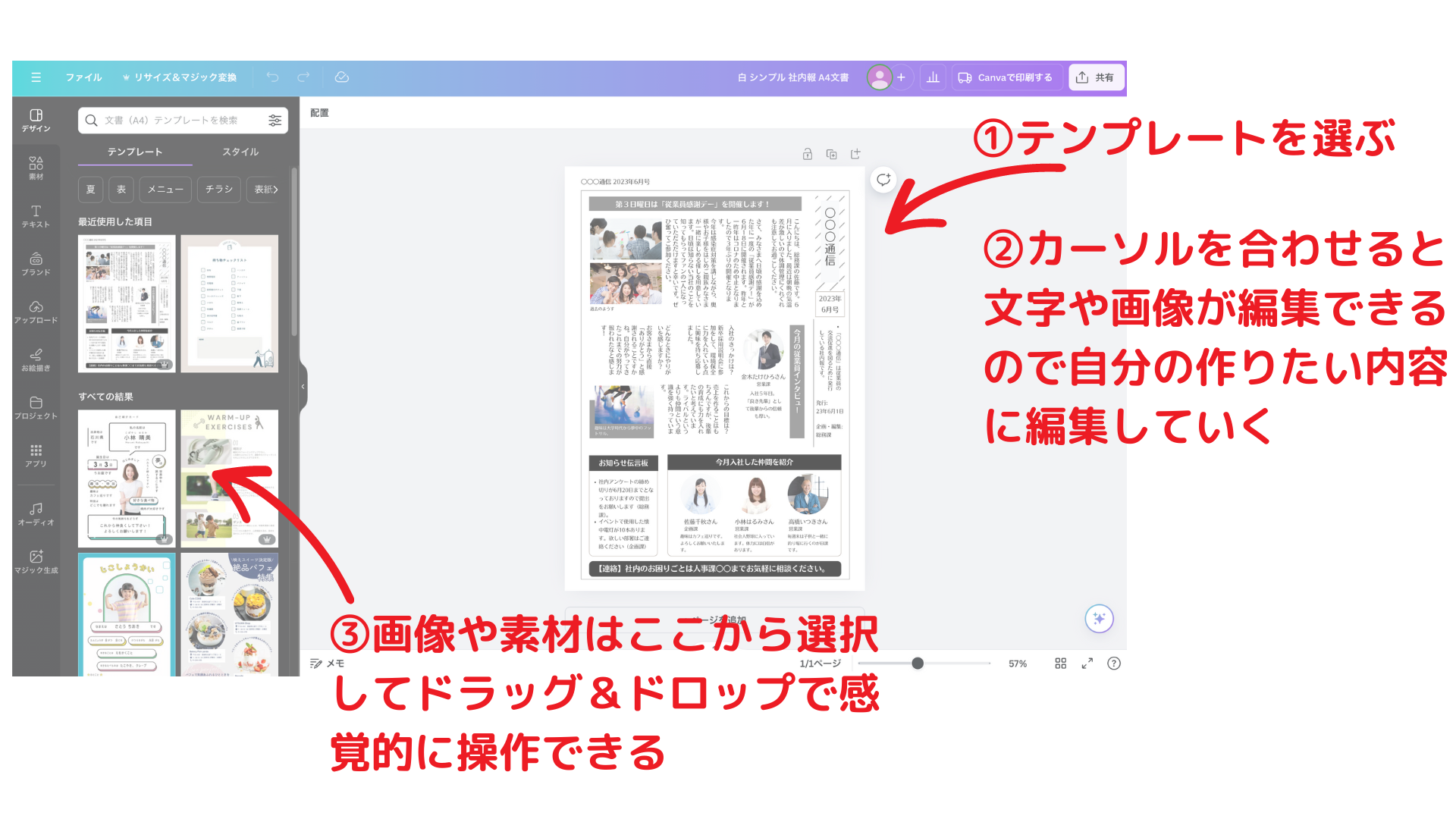Open the ファイル menu

coord(83,77)
